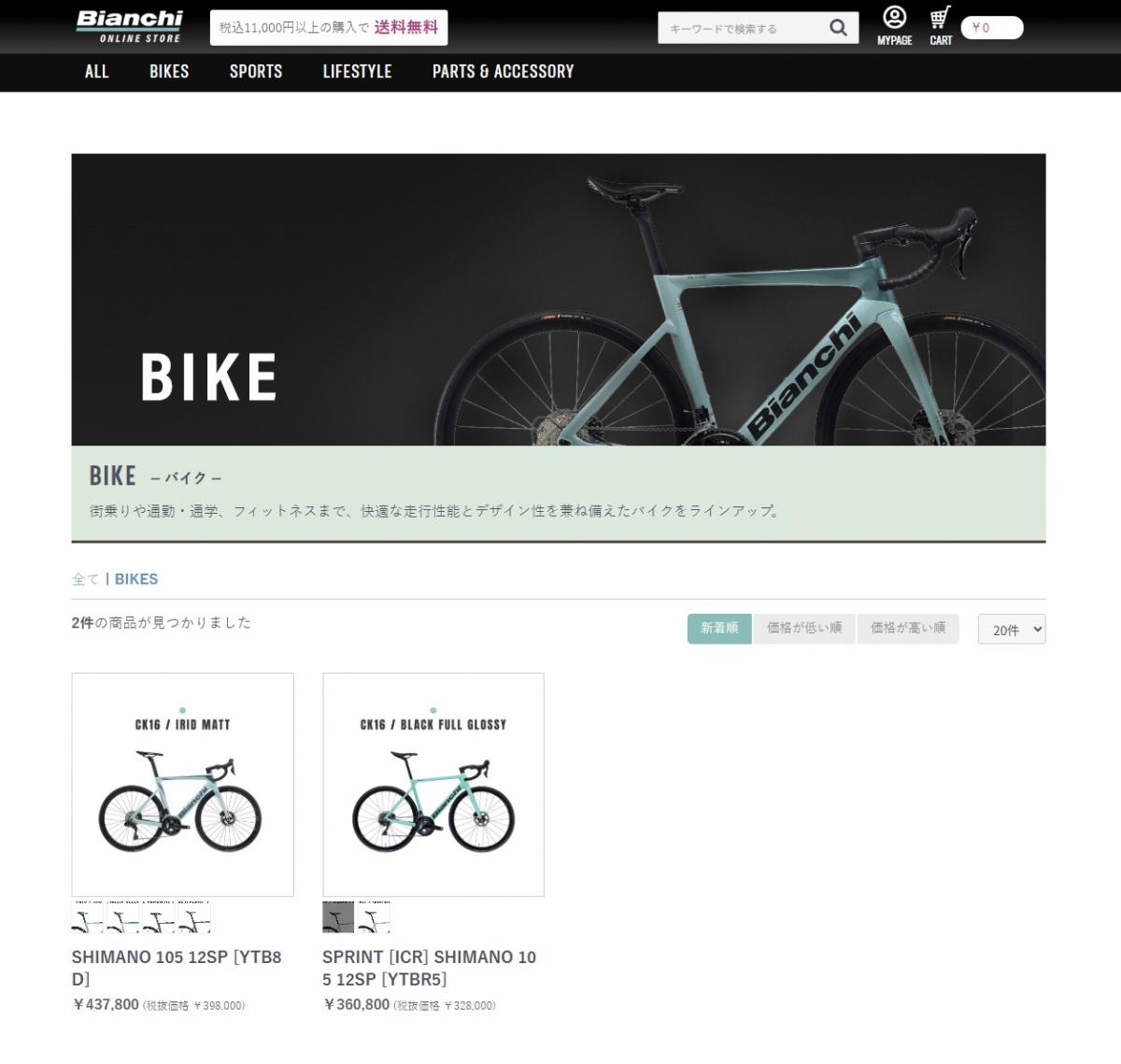
Task: Sort by 新着順 (newest)
Action: click(719, 629)
